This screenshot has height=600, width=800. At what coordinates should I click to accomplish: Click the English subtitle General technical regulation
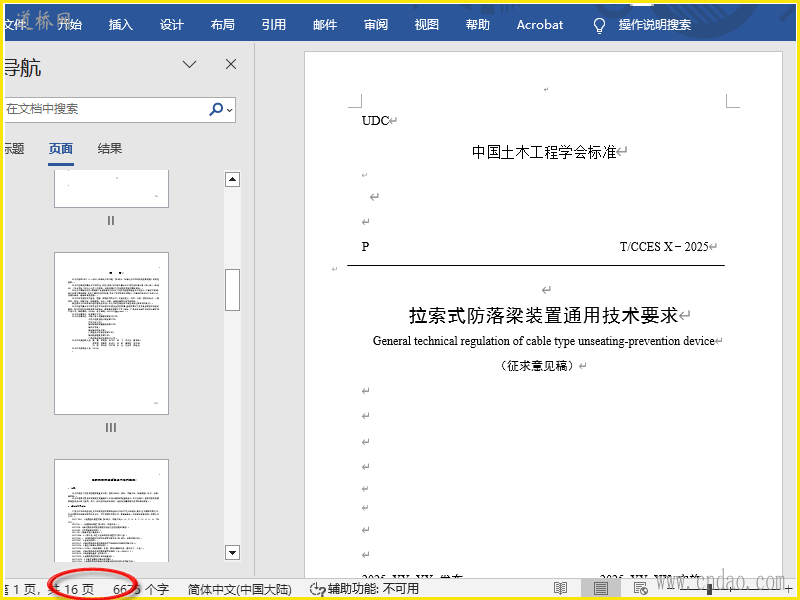(543, 341)
